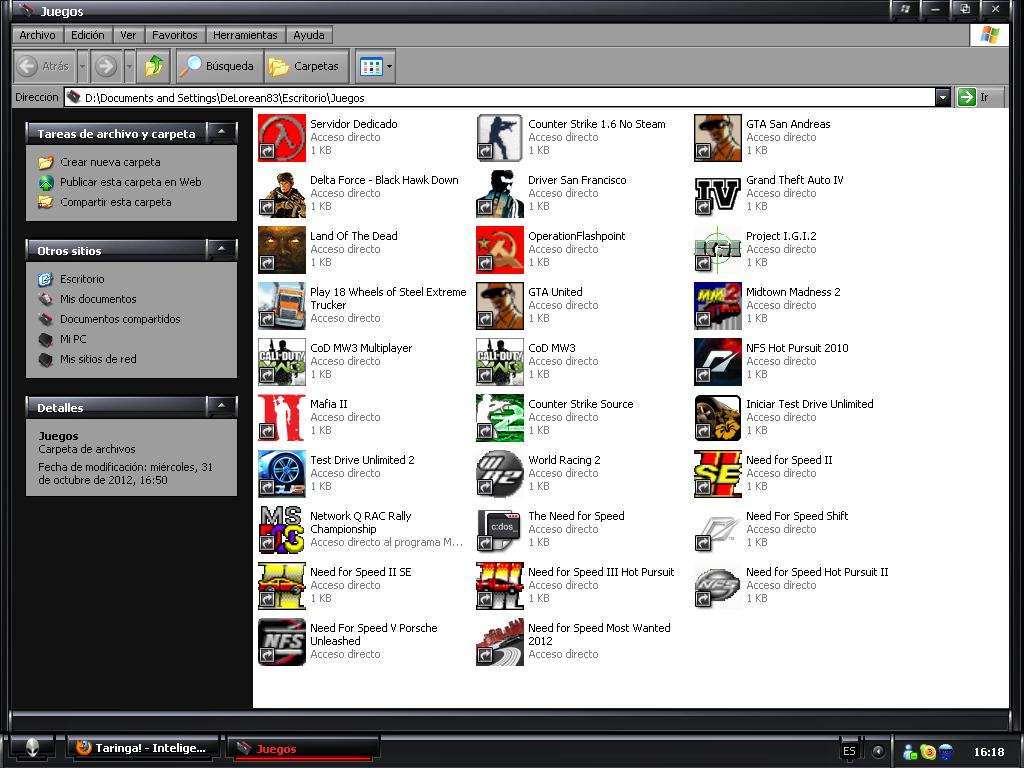Click the Test Drive Unlimited 2 icon
The height and width of the screenshot is (768, 1024).
click(281, 474)
